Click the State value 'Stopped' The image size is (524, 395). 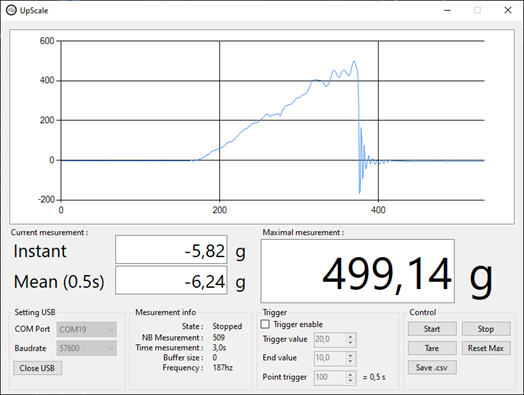[227, 326]
